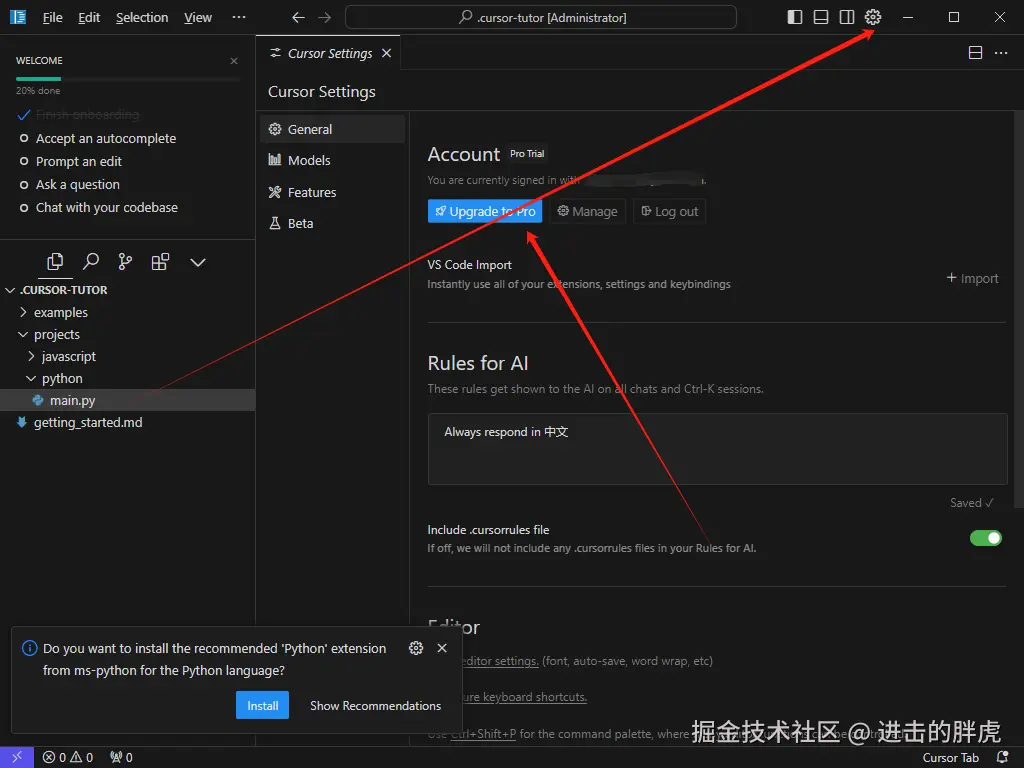Image resolution: width=1024 pixels, height=768 pixels.
Task: Click the Manage account button
Action: pyautogui.click(x=587, y=211)
